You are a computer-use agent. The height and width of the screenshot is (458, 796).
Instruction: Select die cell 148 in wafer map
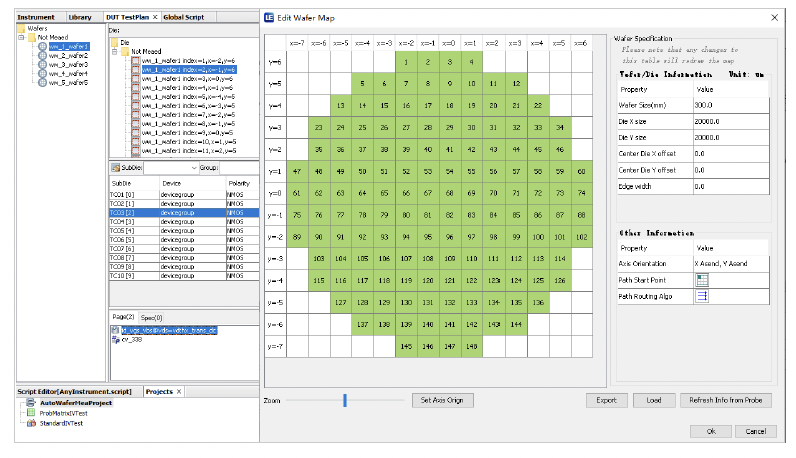pyautogui.click(x=472, y=346)
